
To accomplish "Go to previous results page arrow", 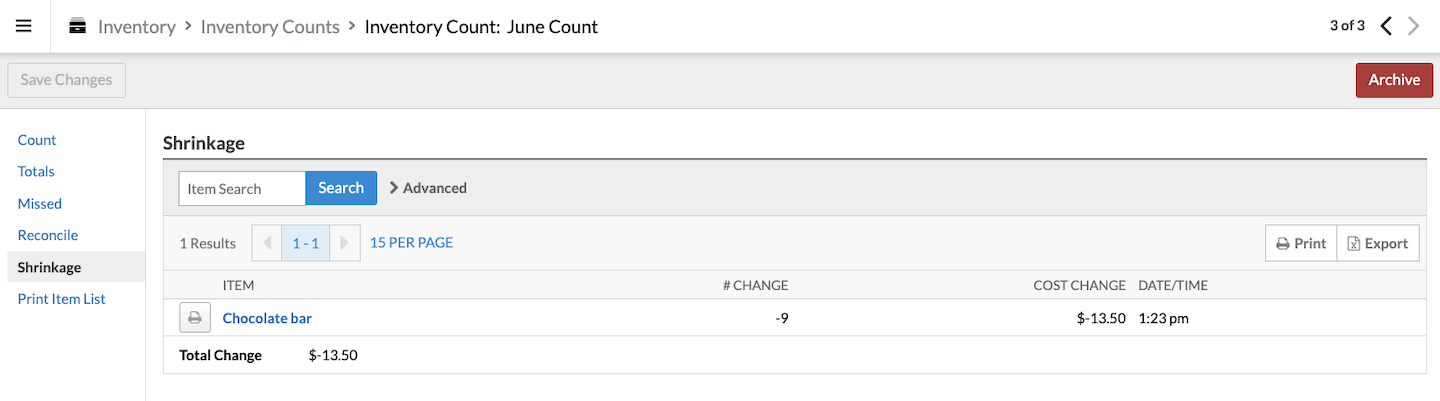I will coord(267,243).
